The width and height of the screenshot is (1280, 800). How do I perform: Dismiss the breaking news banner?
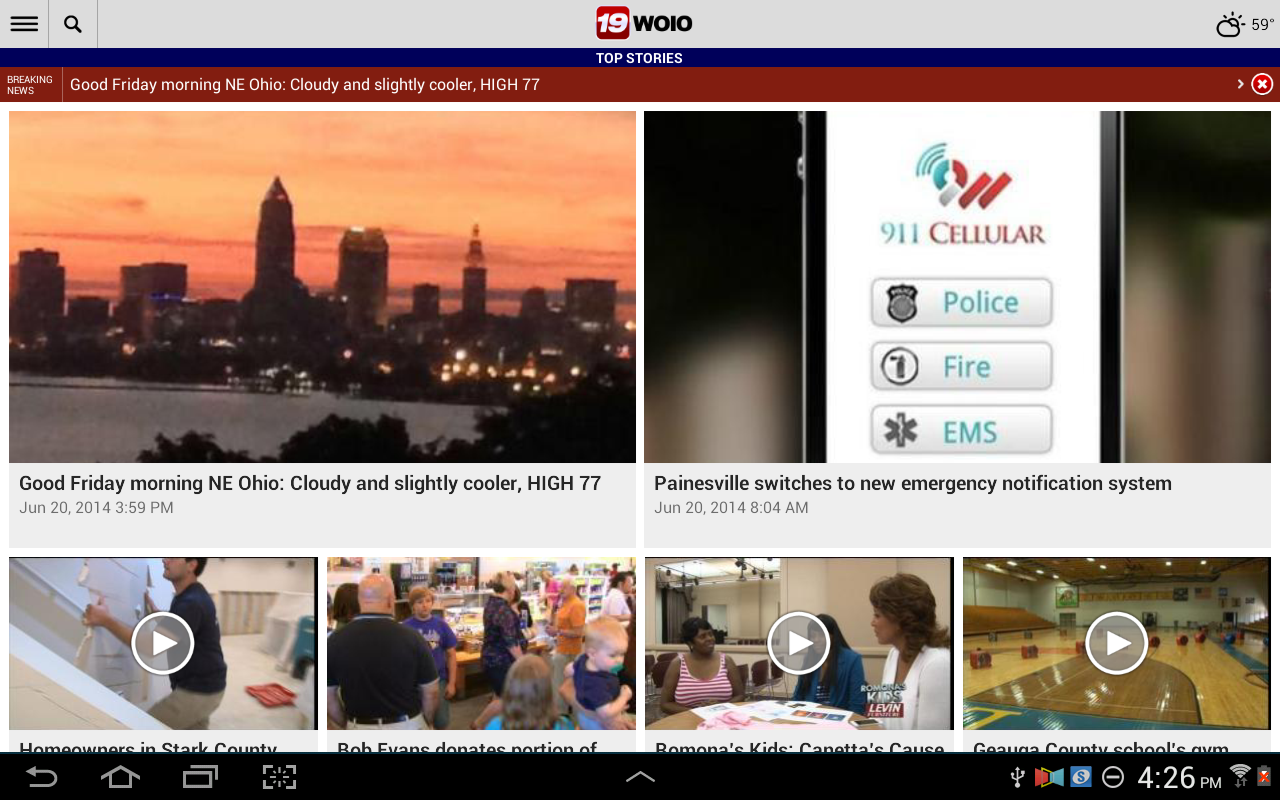pyautogui.click(x=1260, y=83)
